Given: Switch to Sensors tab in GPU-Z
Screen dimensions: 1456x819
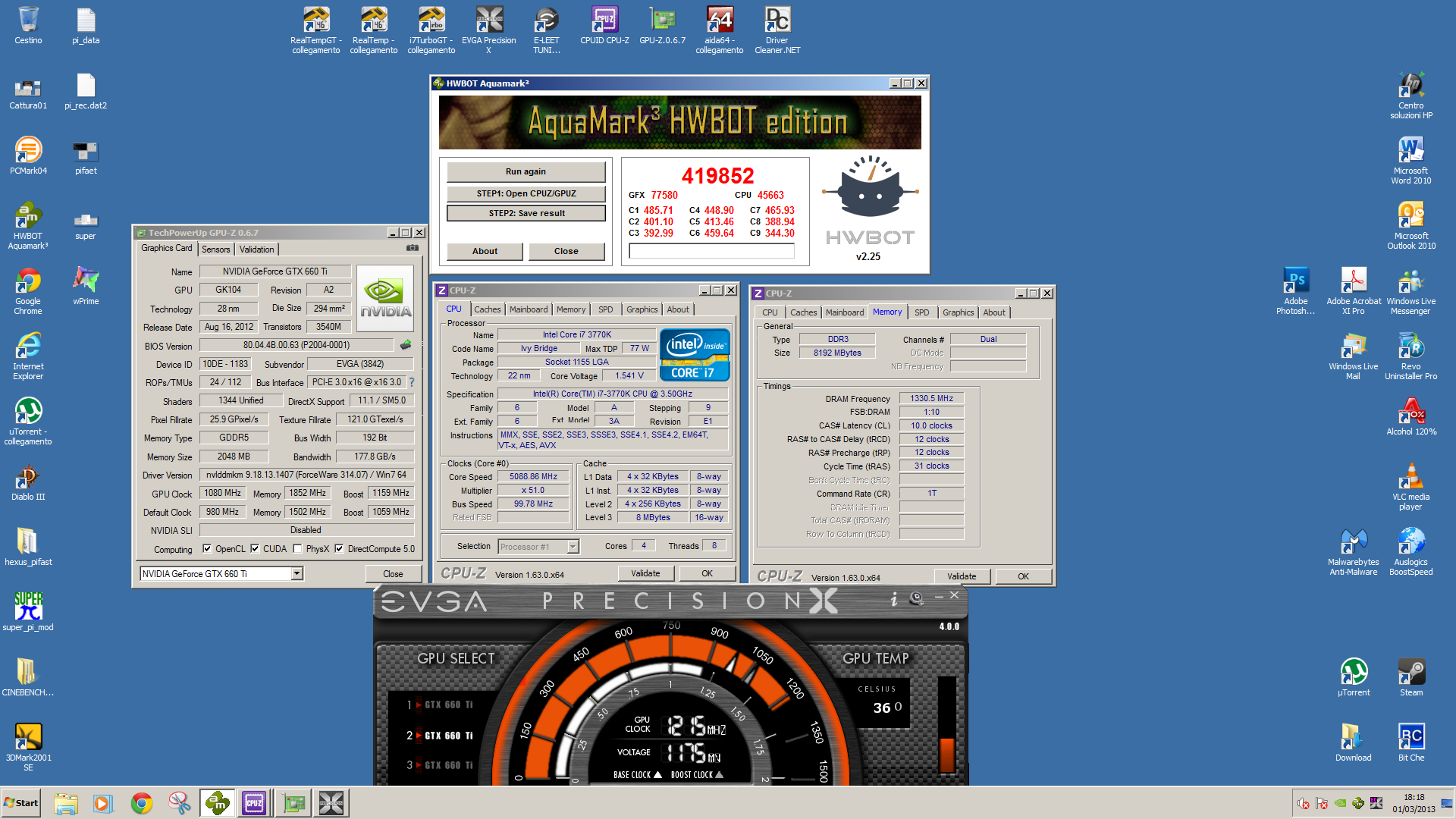Looking at the screenshot, I should [x=216, y=249].
